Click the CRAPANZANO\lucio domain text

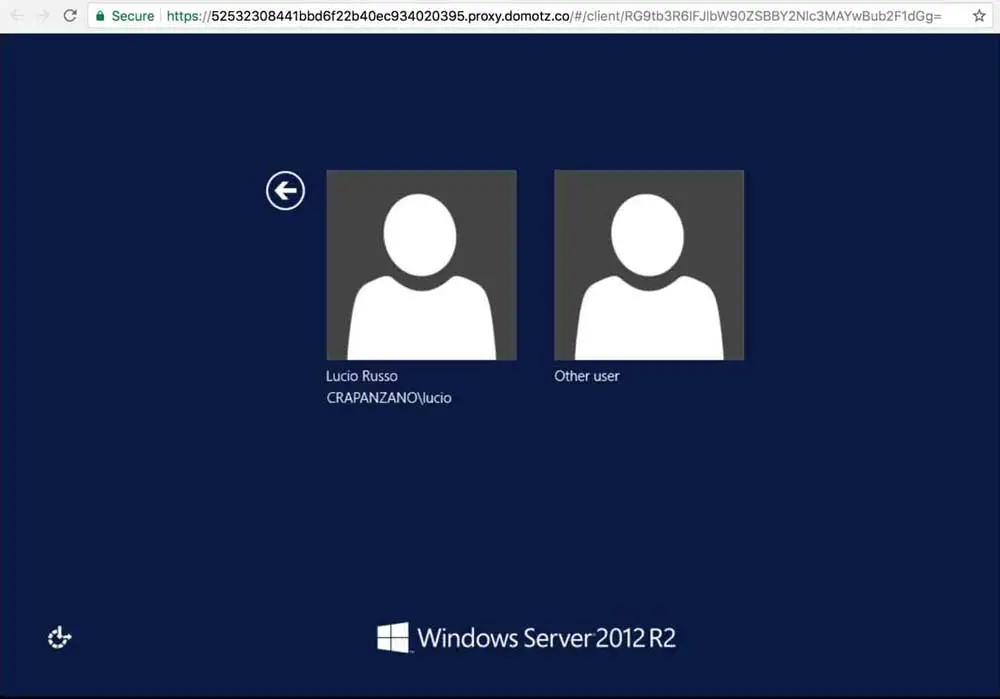(x=388, y=397)
